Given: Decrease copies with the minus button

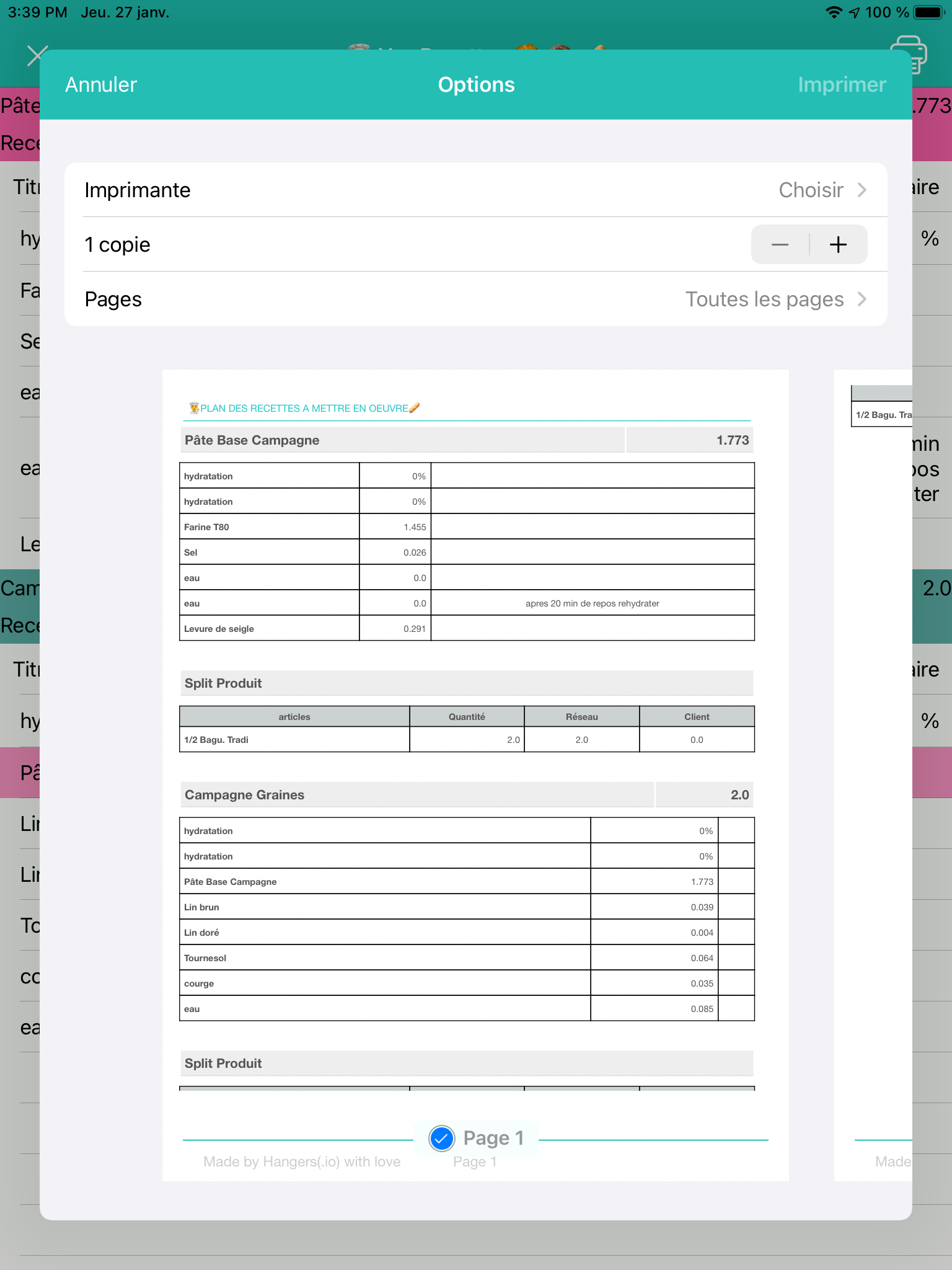Looking at the screenshot, I should pyautogui.click(x=780, y=244).
